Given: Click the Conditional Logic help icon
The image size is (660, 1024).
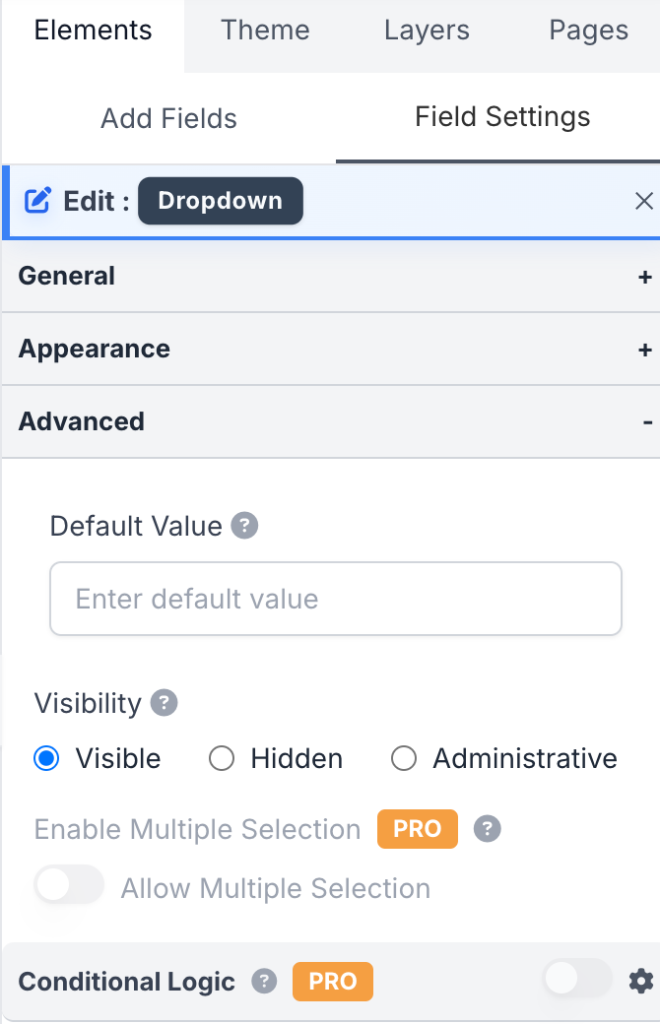Looking at the screenshot, I should (x=264, y=981).
